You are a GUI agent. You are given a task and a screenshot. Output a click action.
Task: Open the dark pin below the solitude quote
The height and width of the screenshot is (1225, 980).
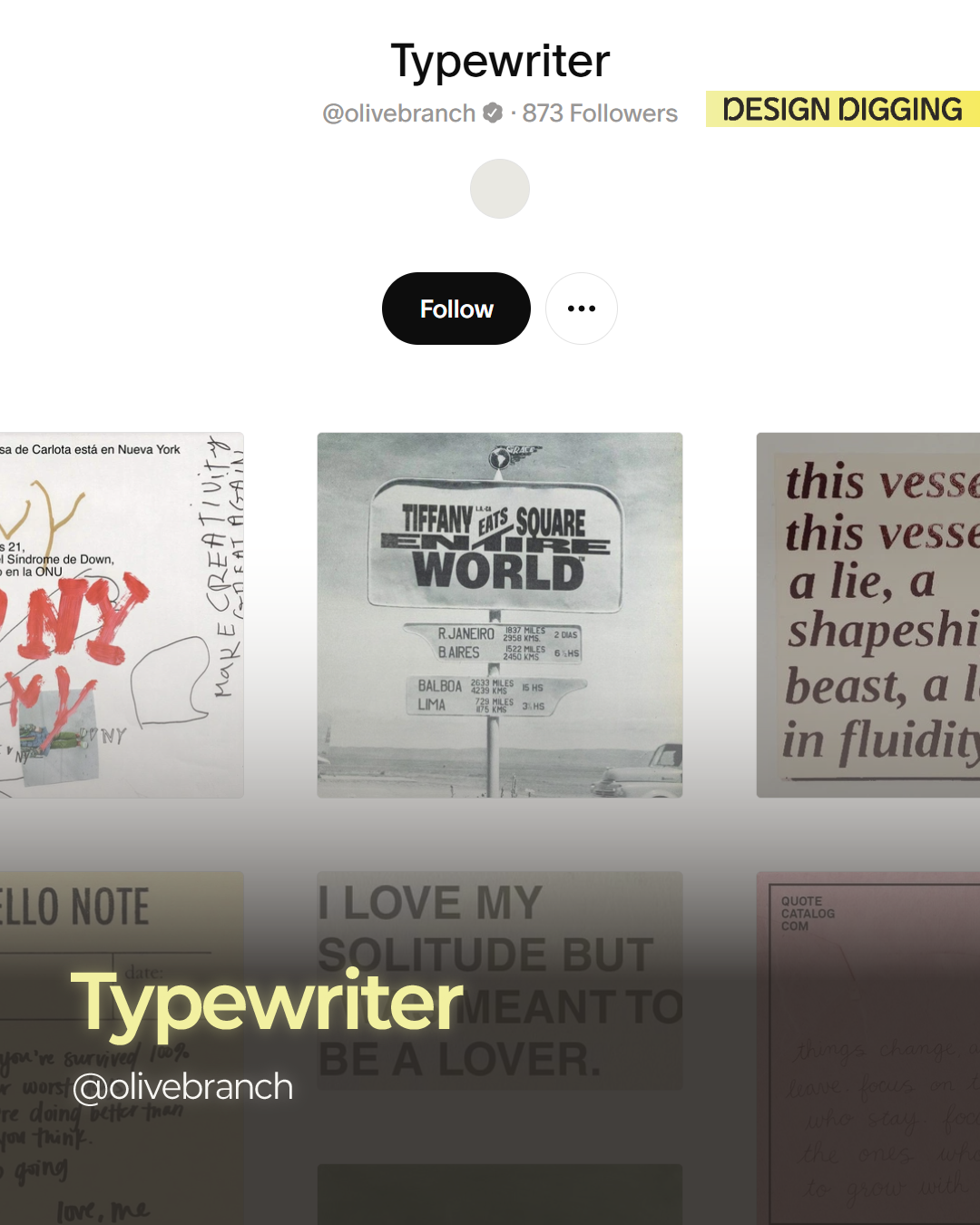pos(500,1194)
